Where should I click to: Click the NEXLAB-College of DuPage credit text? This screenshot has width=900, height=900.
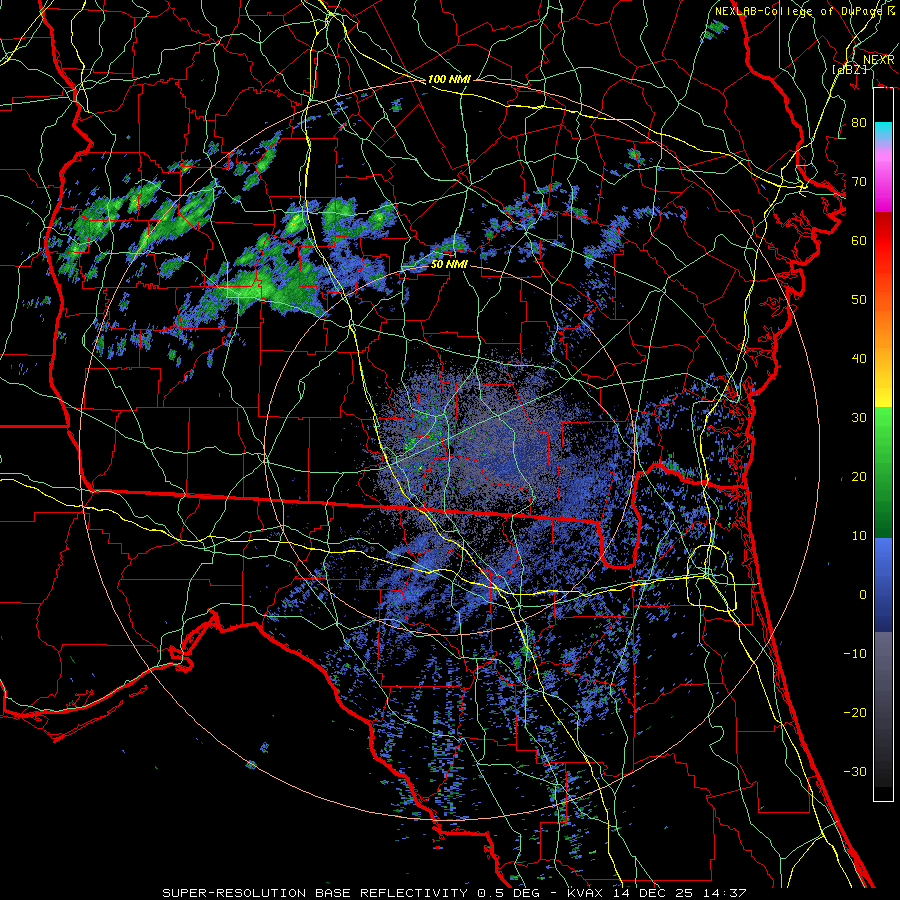pyautogui.click(x=798, y=11)
